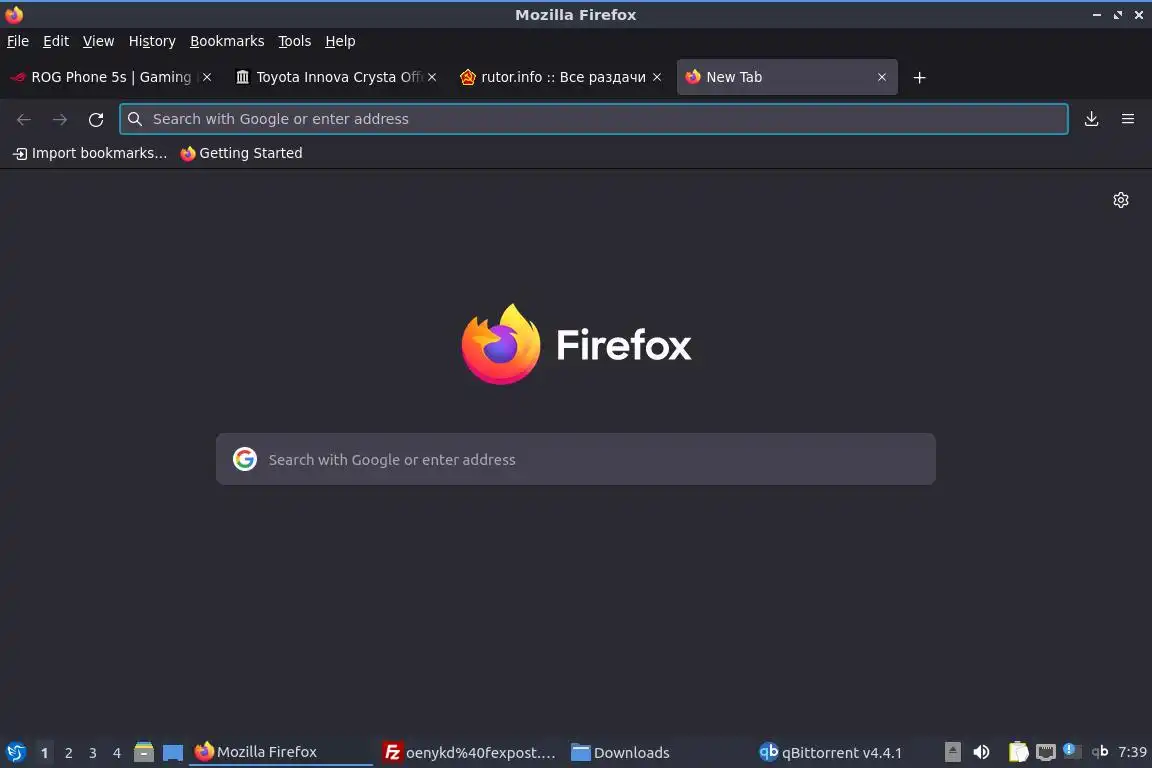Click the network connection tray icon

(x=1045, y=752)
